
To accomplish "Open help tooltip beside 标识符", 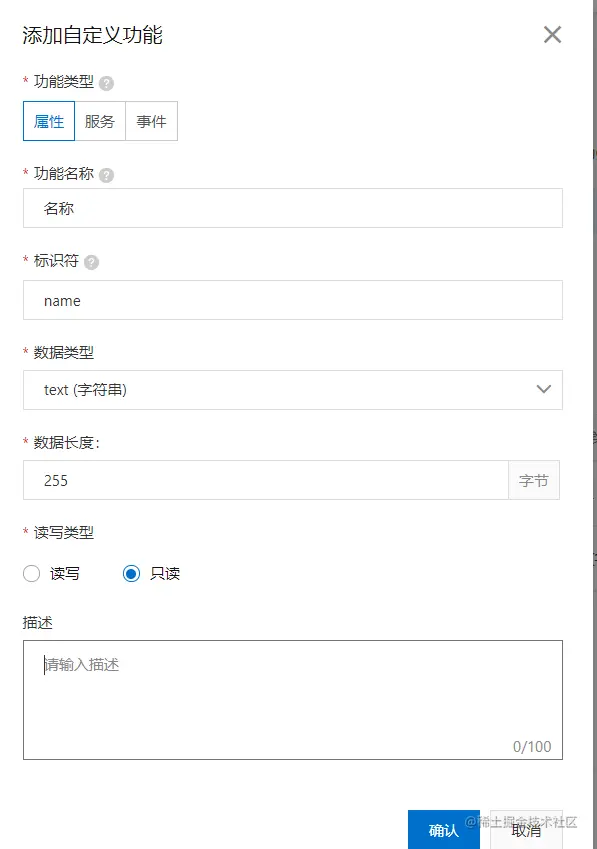I will coord(91,263).
